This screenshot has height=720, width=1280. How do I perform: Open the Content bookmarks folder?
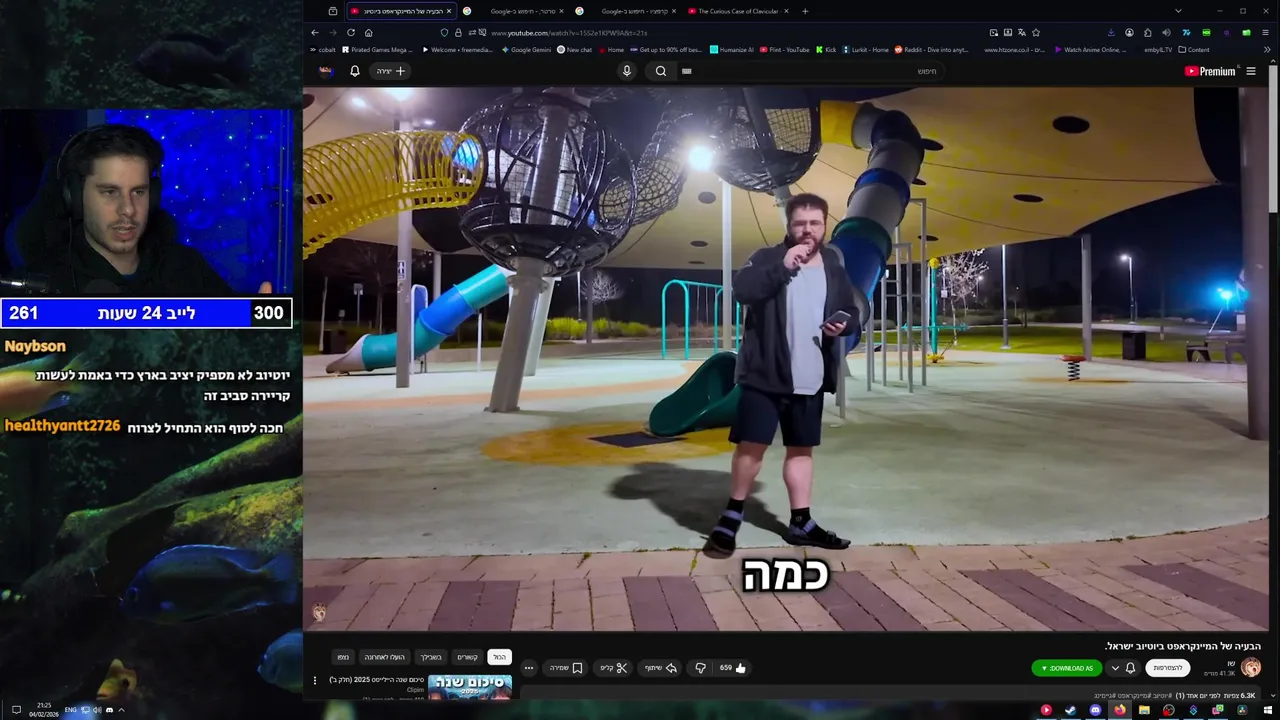[x=1194, y=49]
